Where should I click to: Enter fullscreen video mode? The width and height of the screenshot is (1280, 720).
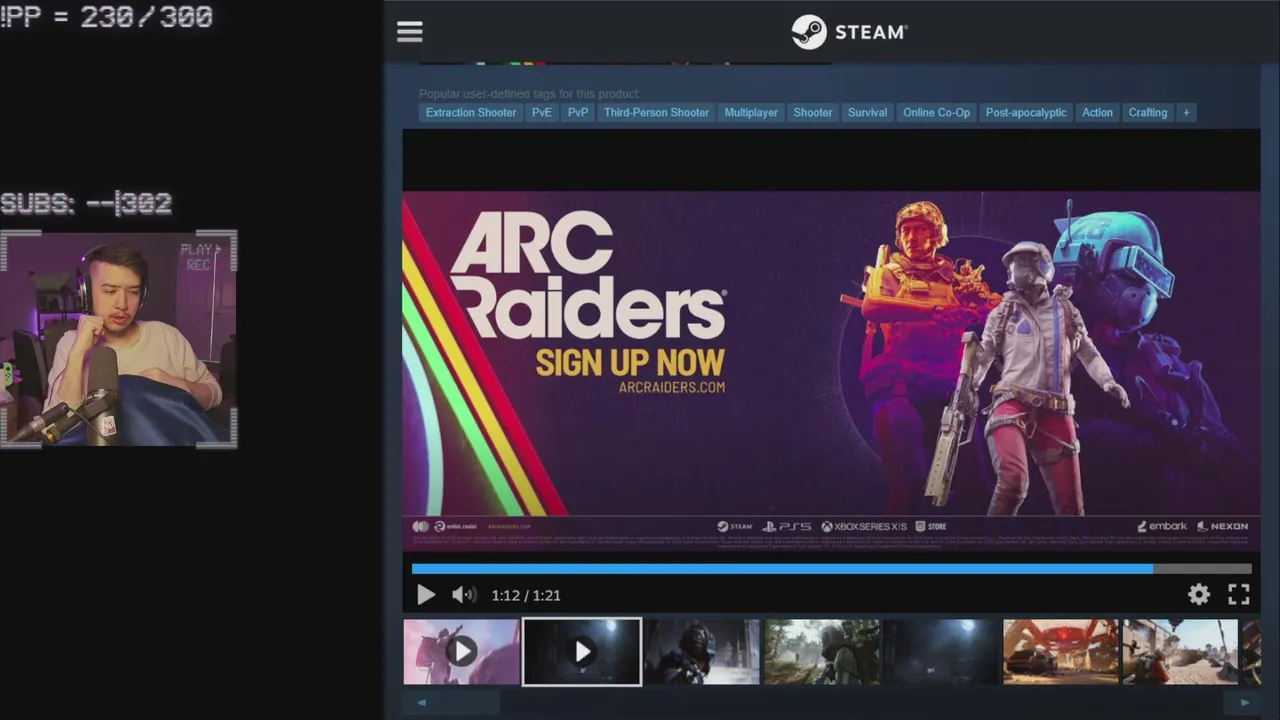pos(1239,595)
